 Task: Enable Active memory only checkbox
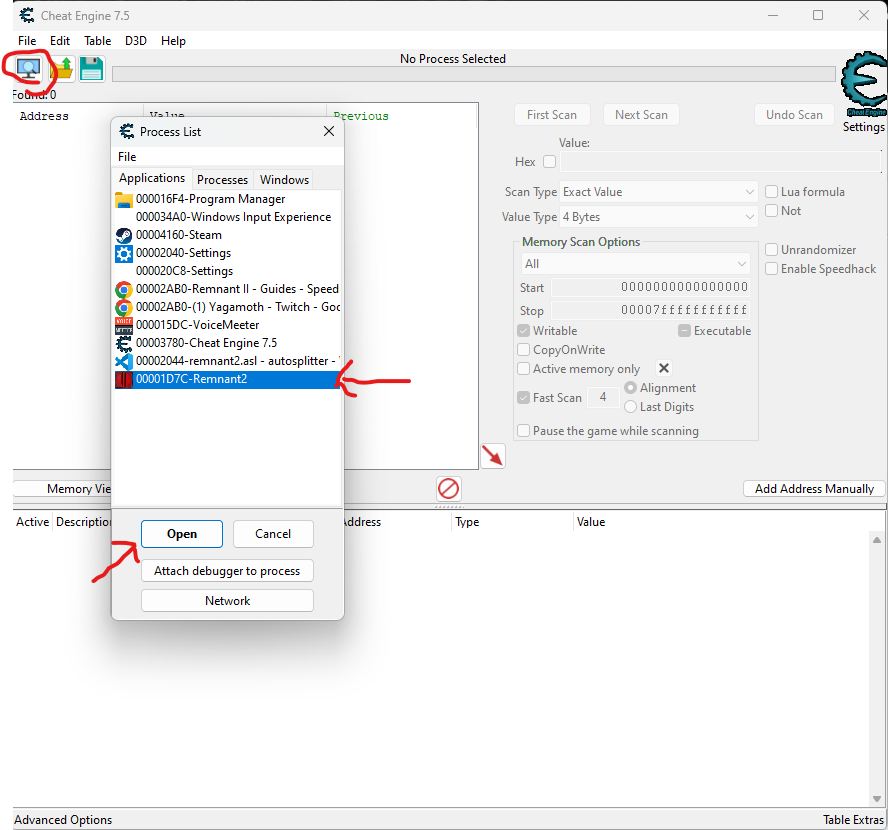(x=523, y=369)
